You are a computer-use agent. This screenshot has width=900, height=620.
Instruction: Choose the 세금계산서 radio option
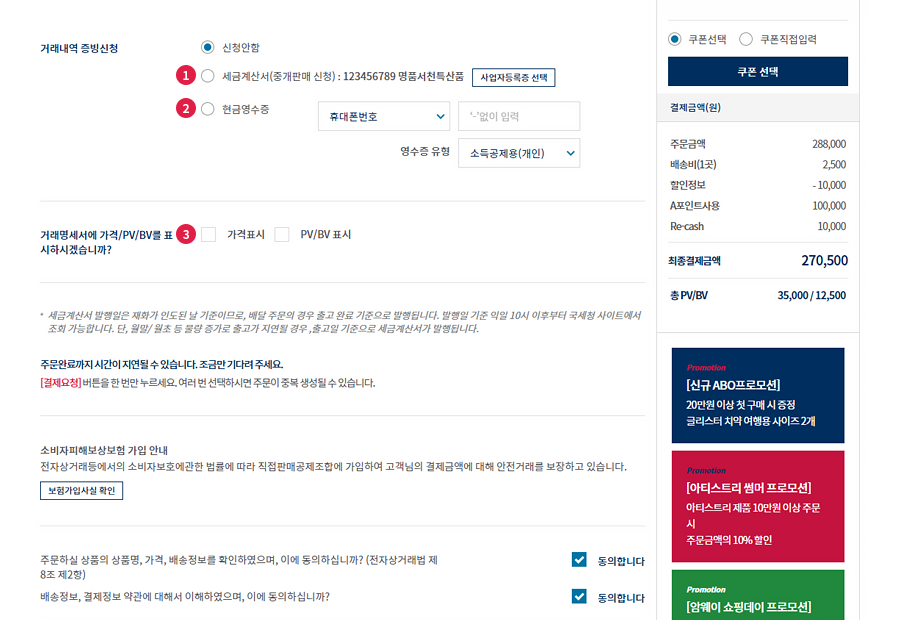208,76
